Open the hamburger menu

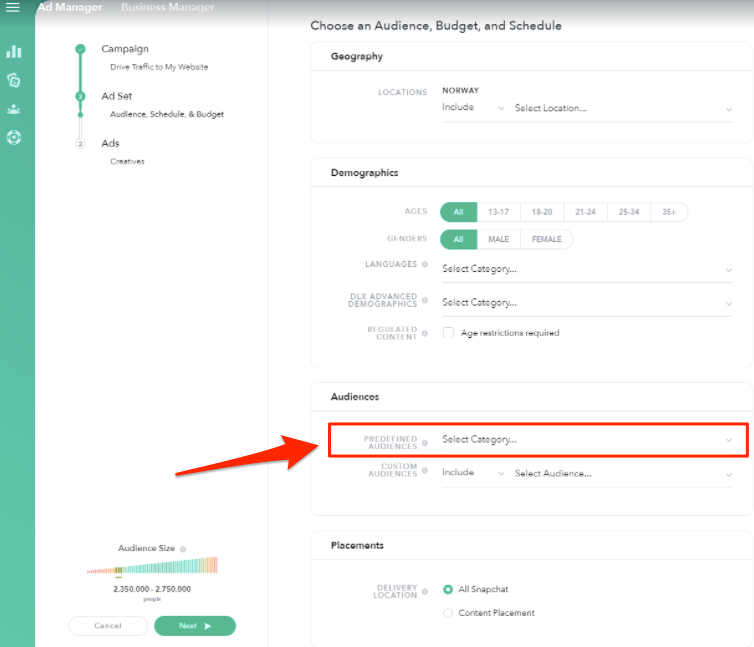pyautogui.click(x=13, y=8)
